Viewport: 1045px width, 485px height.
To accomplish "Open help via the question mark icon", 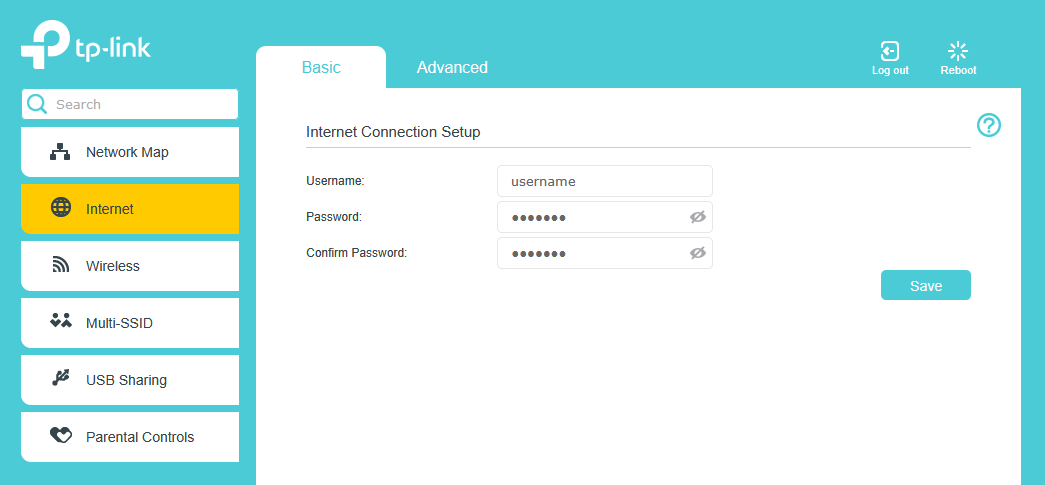I will (x=989, y=125).
